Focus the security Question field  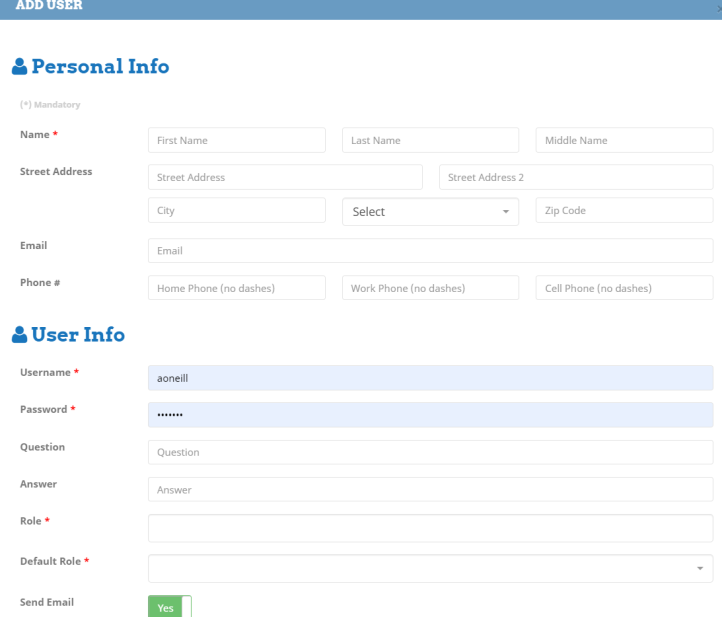(430, 452)
